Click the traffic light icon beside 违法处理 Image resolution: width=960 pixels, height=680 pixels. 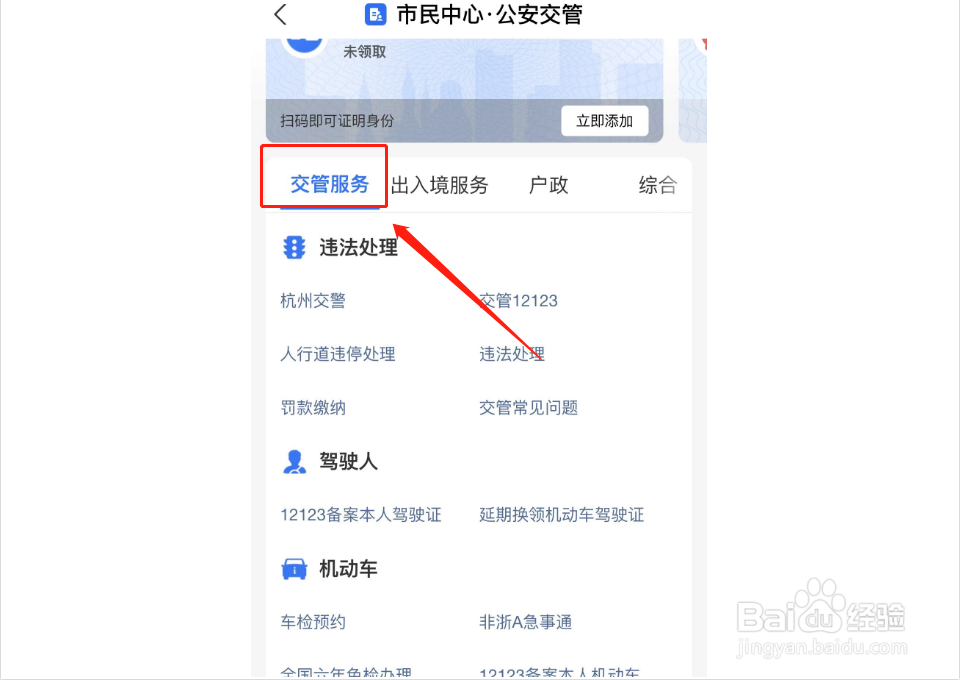294,247
